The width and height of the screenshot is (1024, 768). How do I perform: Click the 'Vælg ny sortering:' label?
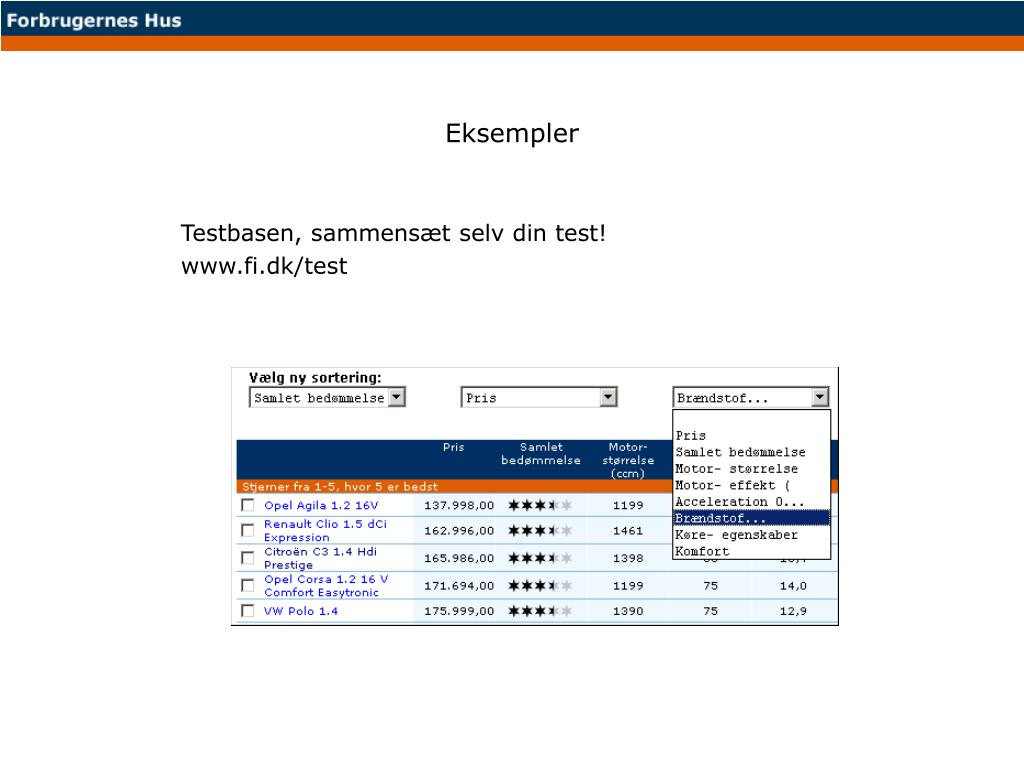[x=315, y=377]
